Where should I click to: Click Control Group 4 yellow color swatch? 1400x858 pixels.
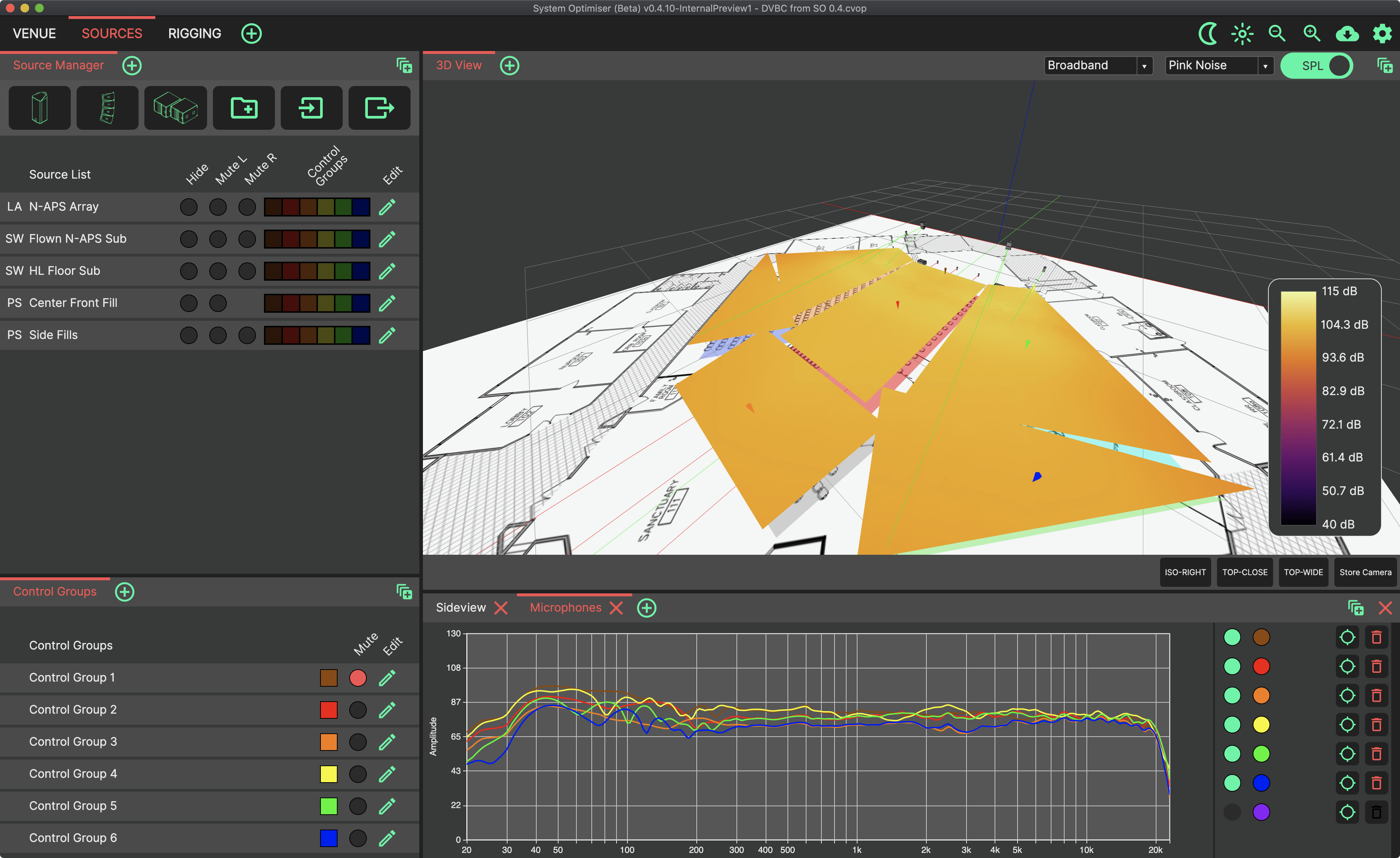[x=328, y=774]
